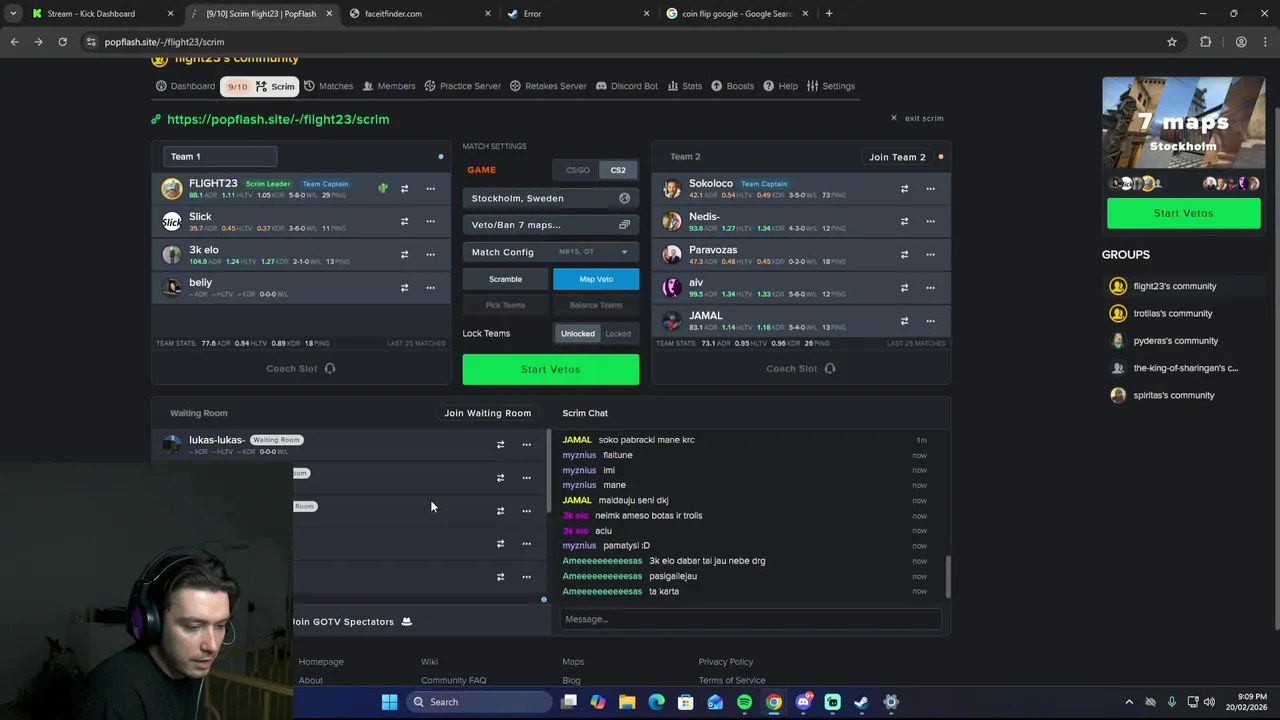1280x720 pixels.
Task: Open the Dashboard tab
Action: click(185, 86)
